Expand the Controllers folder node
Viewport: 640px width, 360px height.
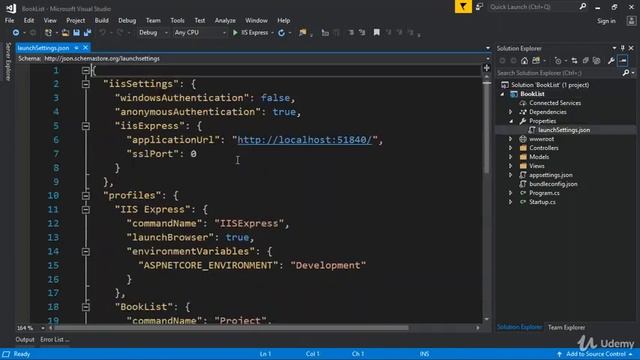click(x=510, y=148)
